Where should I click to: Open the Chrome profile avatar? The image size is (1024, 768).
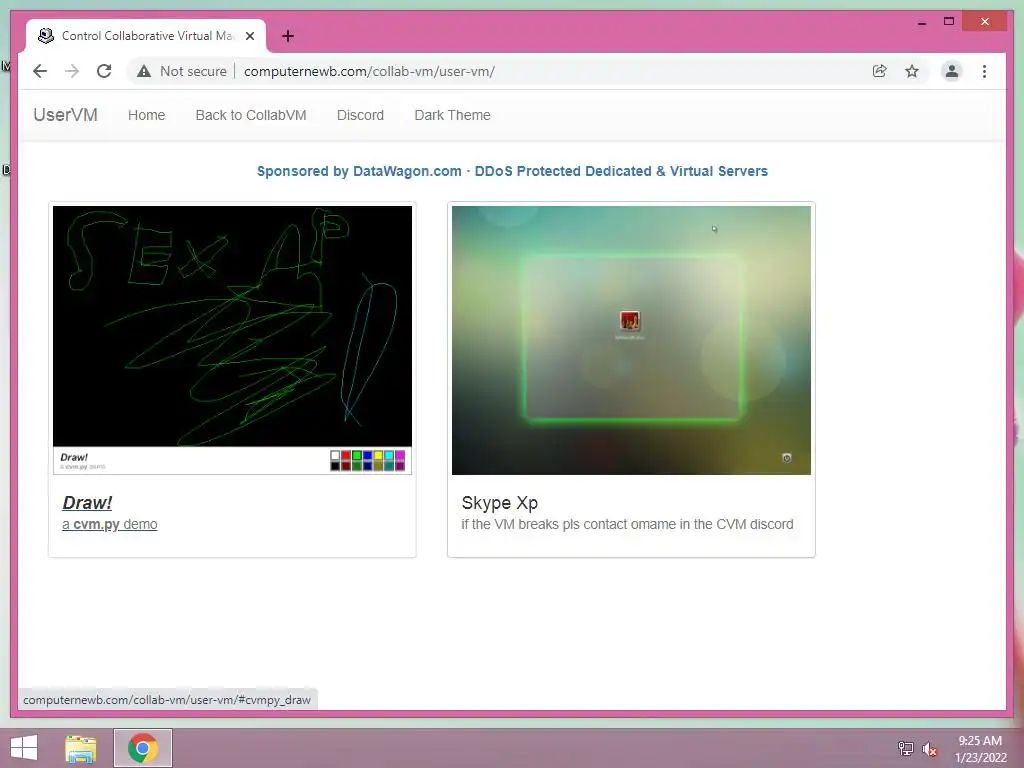(x=952, y=71)
